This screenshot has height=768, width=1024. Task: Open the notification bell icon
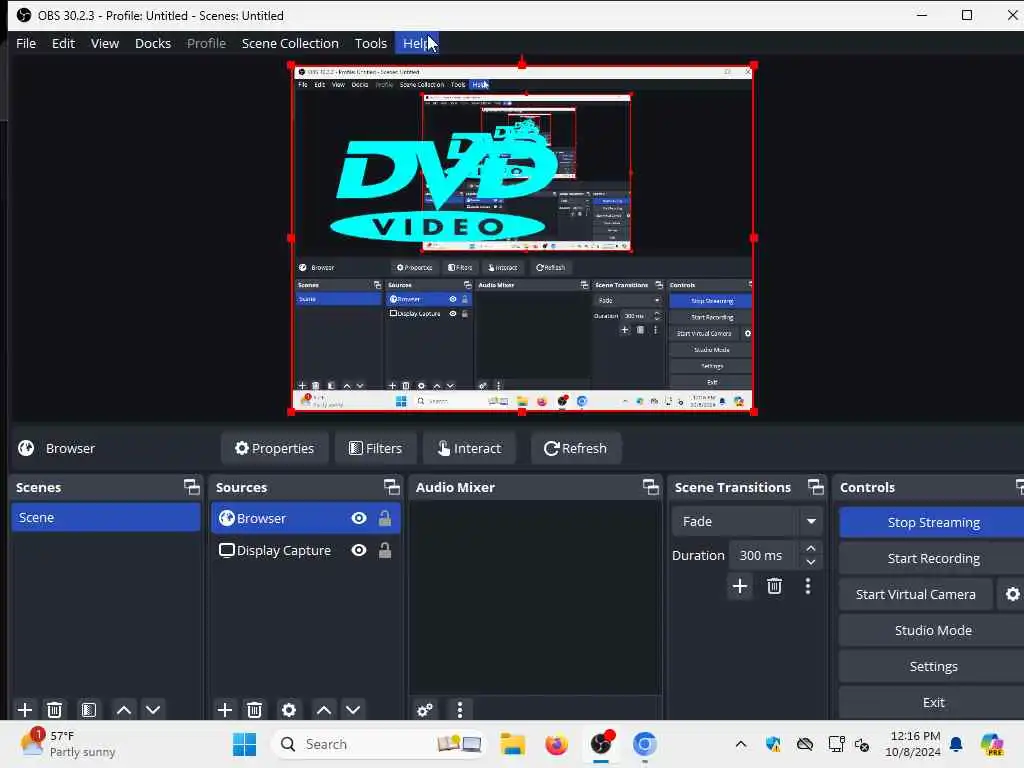pyautogui.click(x=956, y=744)
